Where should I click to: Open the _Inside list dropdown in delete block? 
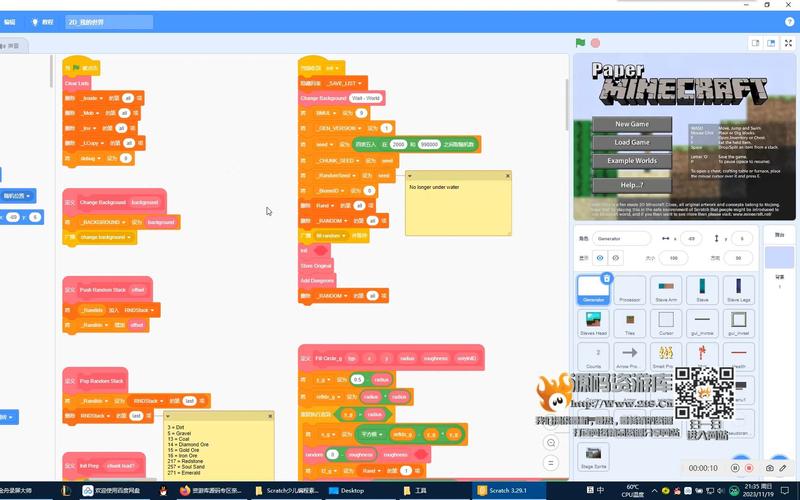[x=92, y=98]
